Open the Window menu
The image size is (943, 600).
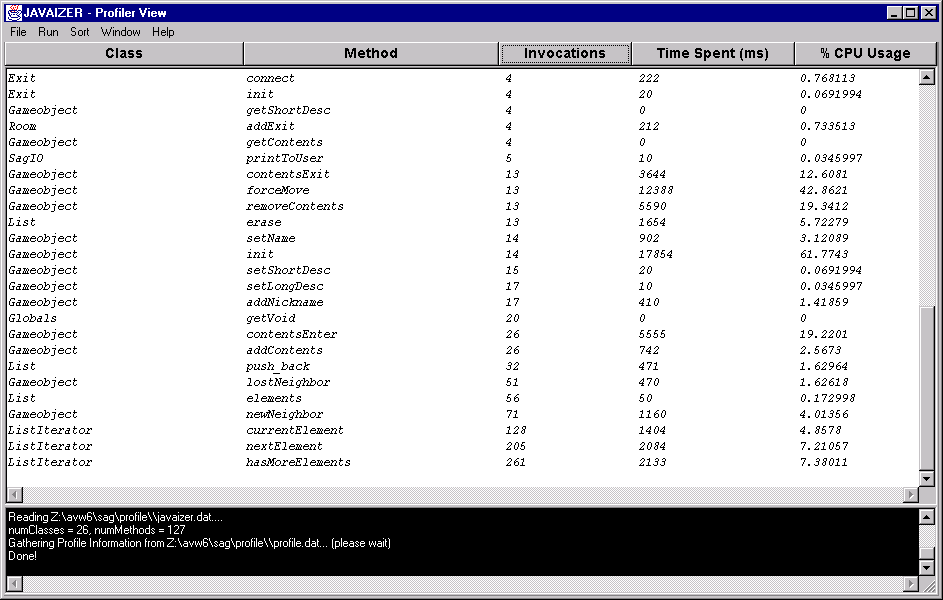click(120, 32)
